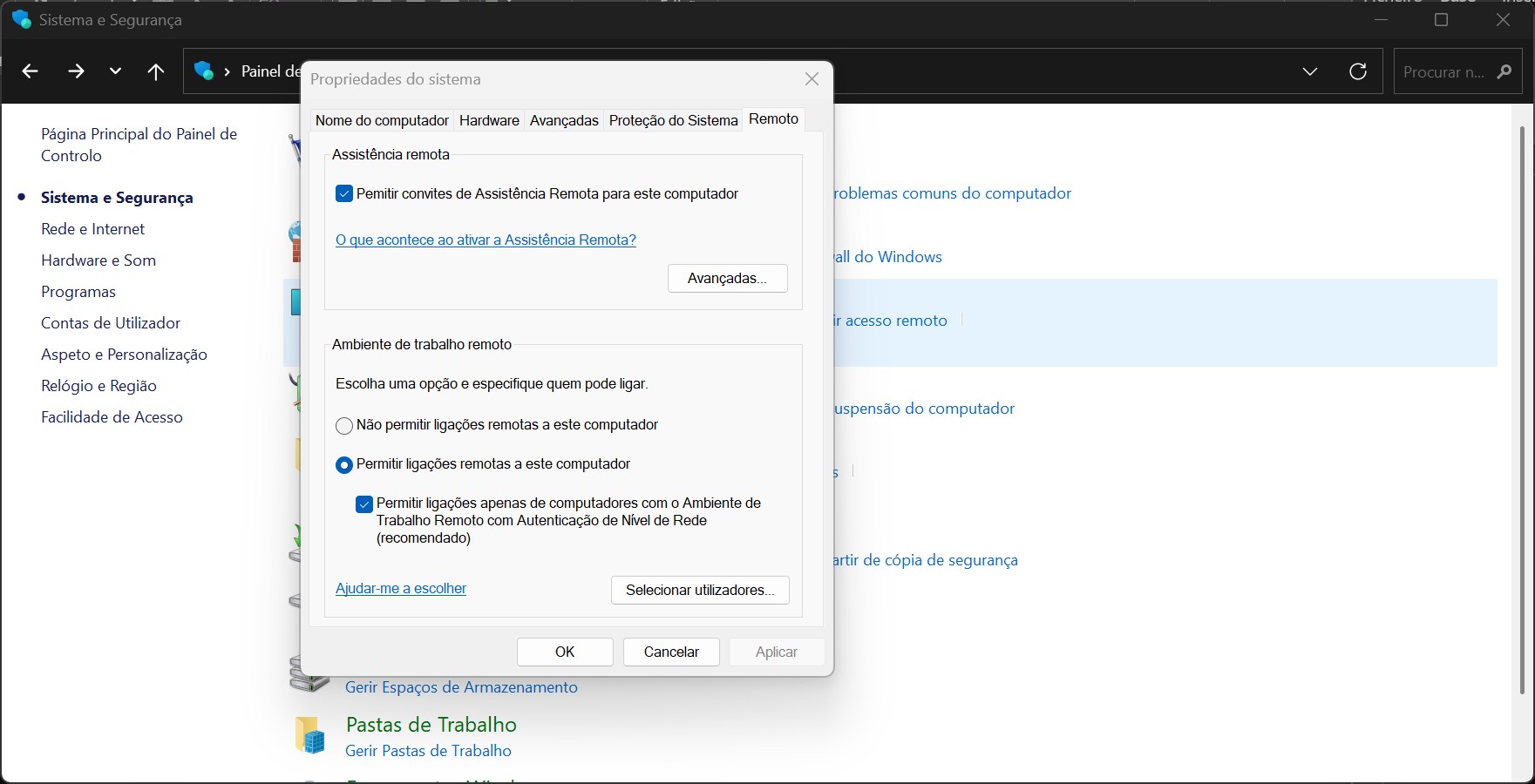The height and width of the screenshot is (784, 1535).
Task: Open the Proteção do Sistema tab
Action: [673, 120]
